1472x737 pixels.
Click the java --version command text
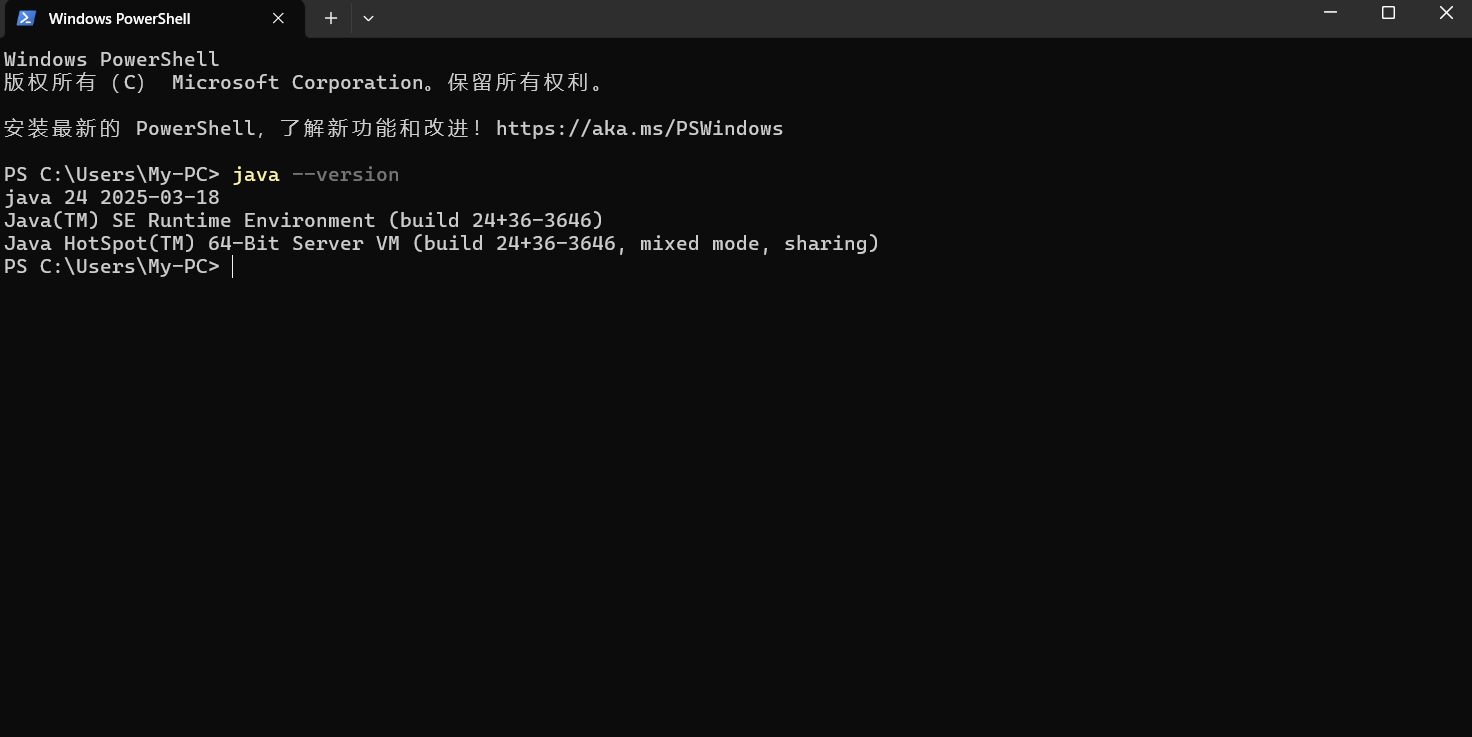tap(316, 173)
